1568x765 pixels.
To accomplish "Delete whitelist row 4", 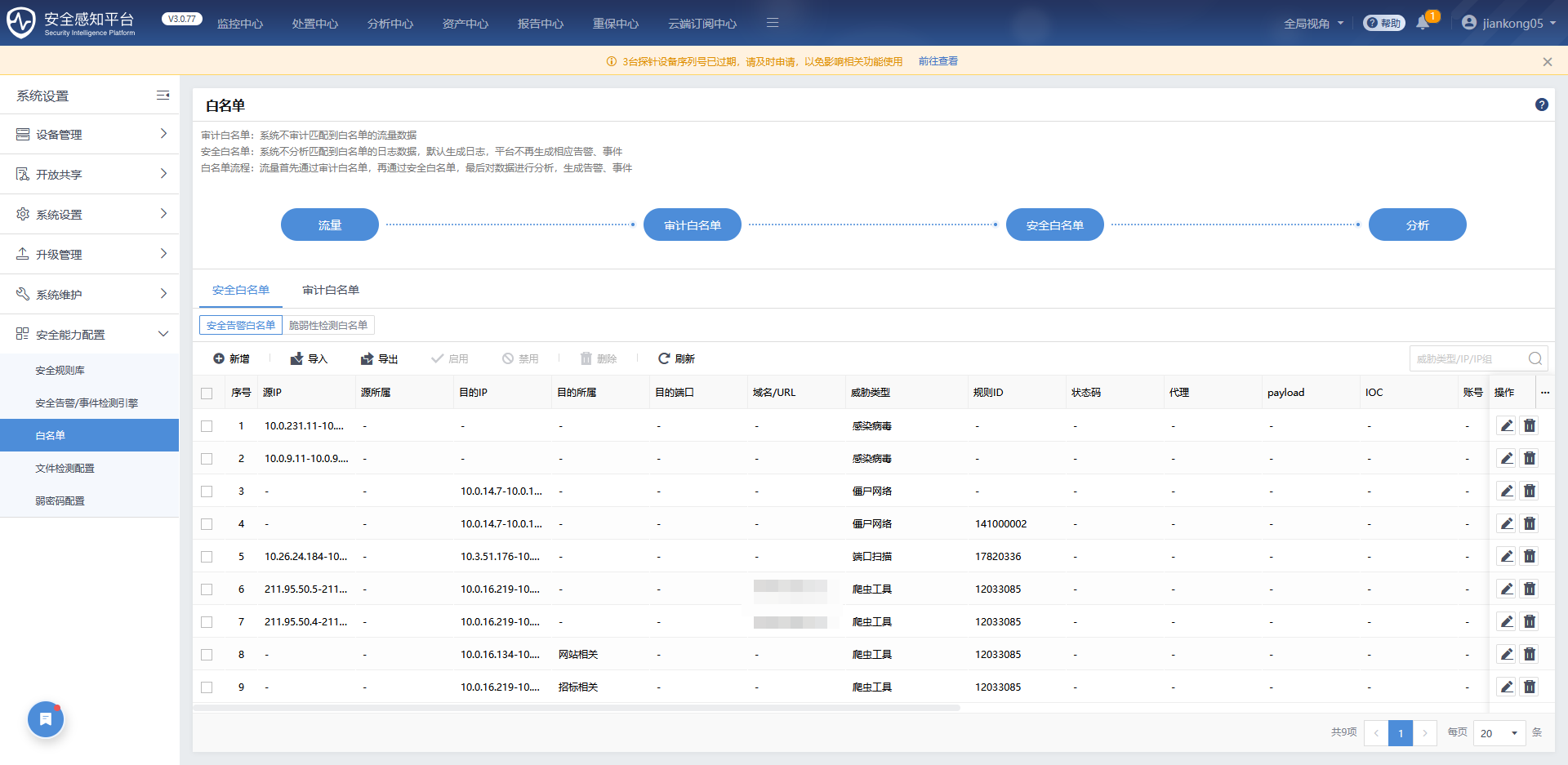I will (x=1530, y=523).
